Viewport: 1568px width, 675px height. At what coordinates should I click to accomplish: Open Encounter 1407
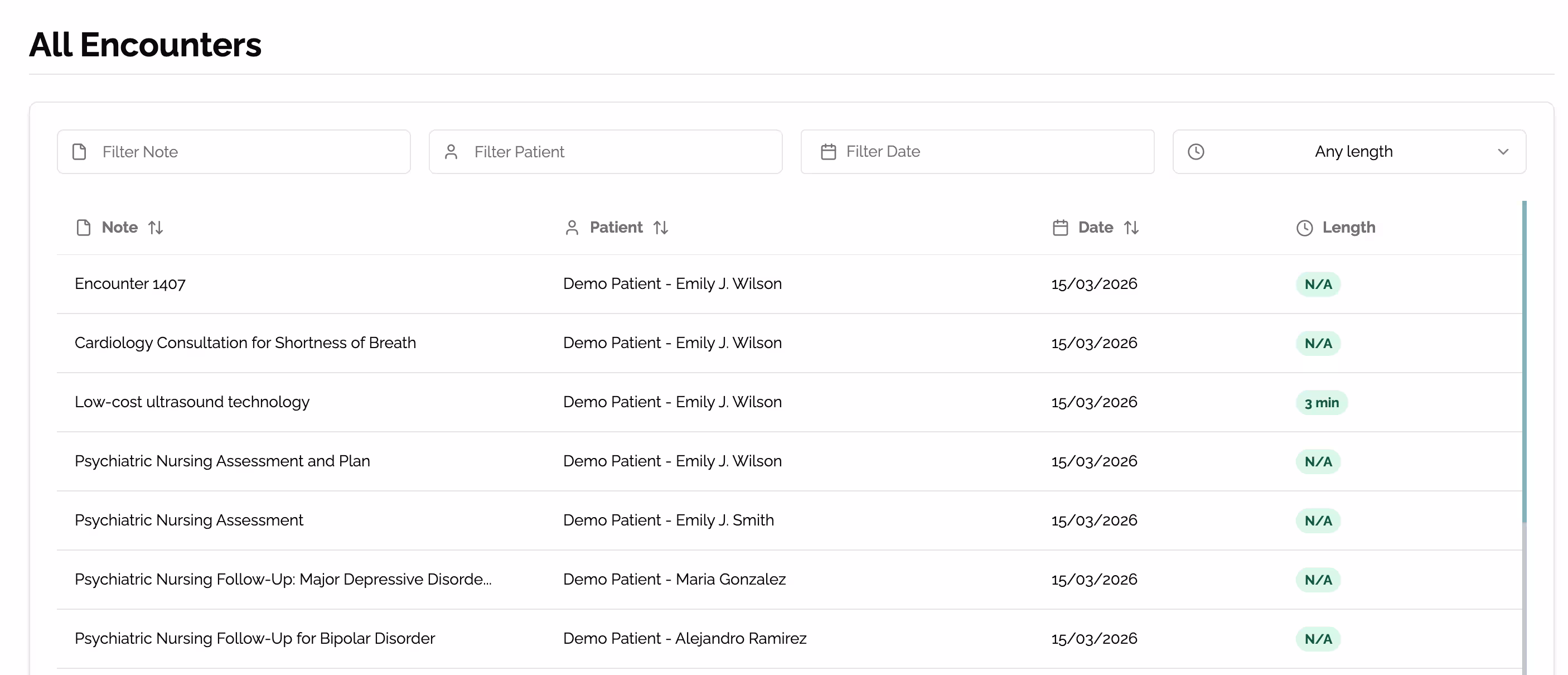130,284
